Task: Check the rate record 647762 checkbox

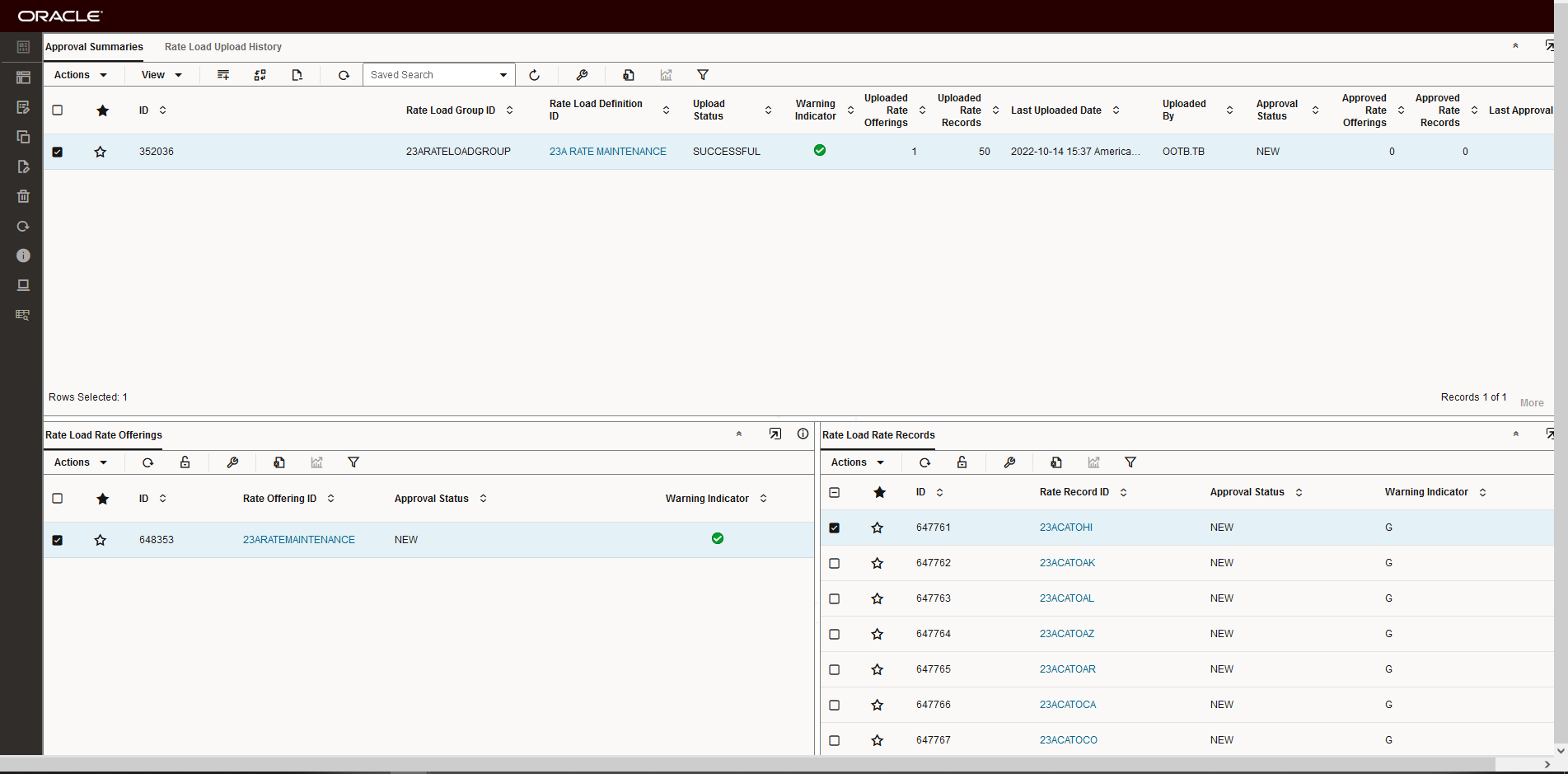Action: pos(835,563)
